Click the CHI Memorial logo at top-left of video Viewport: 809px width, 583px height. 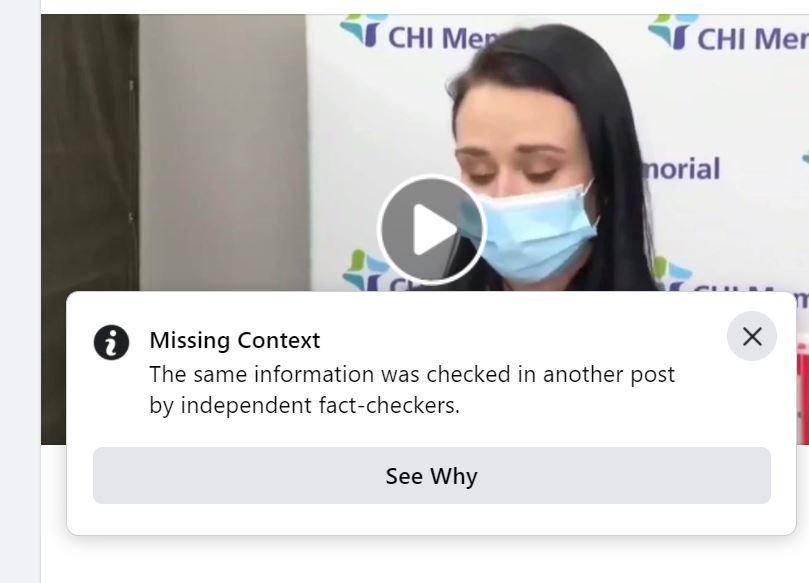(x=418, y=34)
